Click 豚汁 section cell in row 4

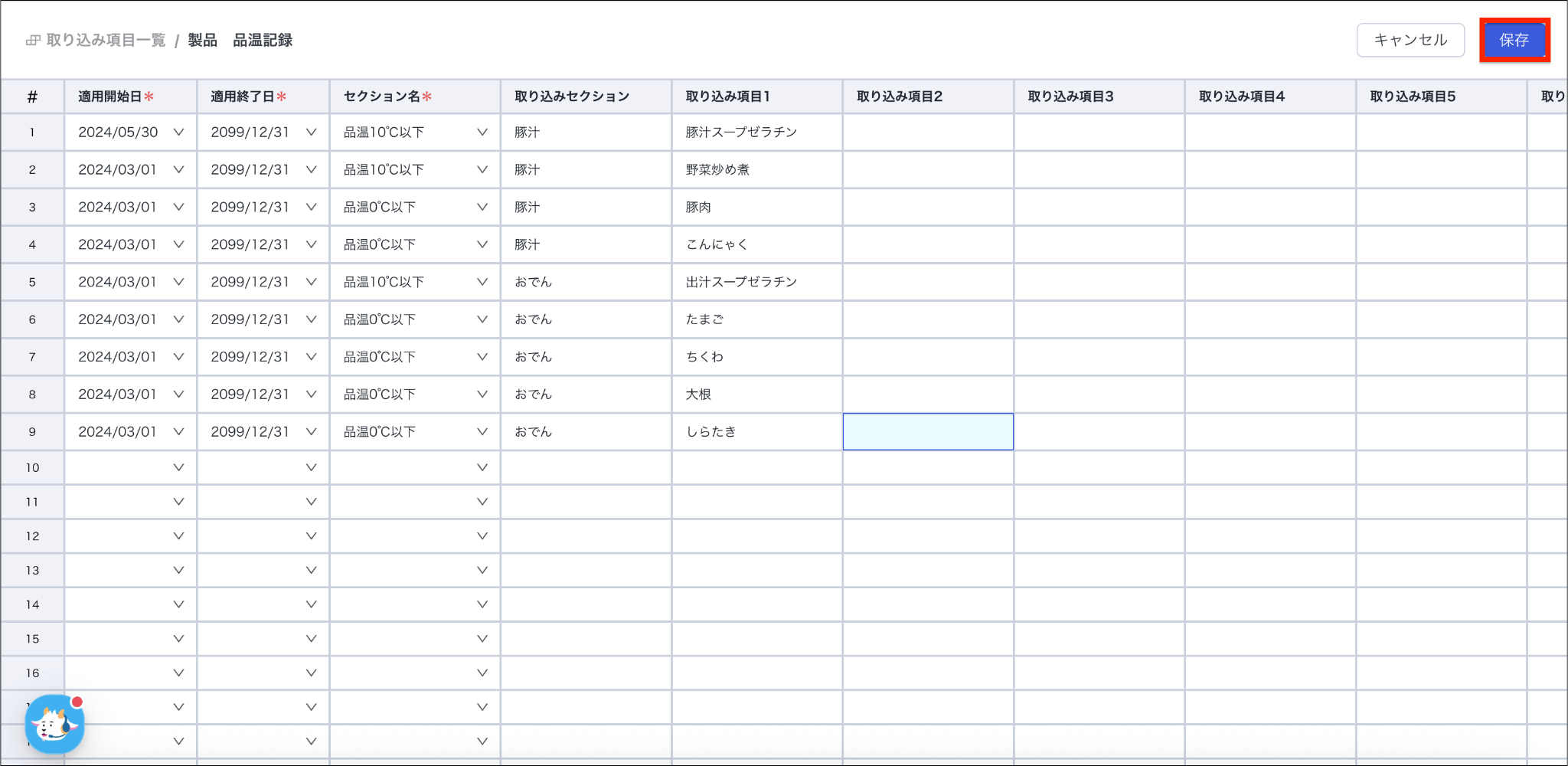point(586,245)
